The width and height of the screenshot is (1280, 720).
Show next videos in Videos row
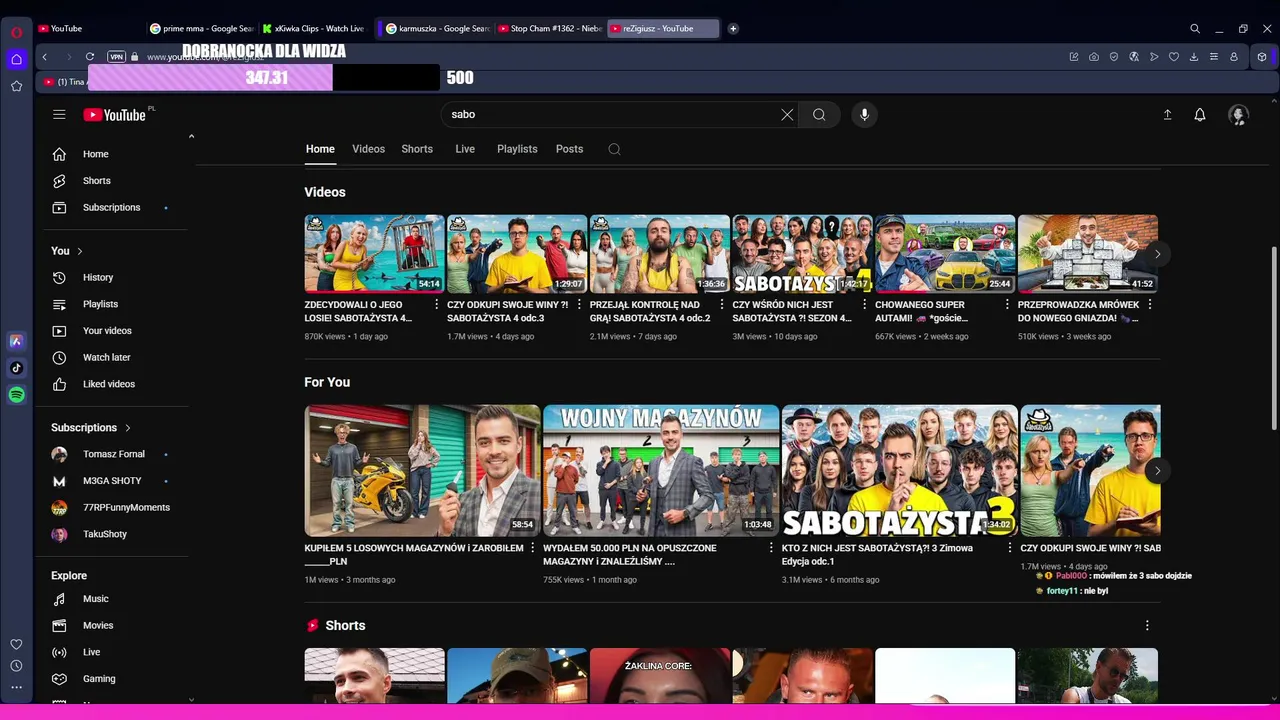tap(1157, 254)
